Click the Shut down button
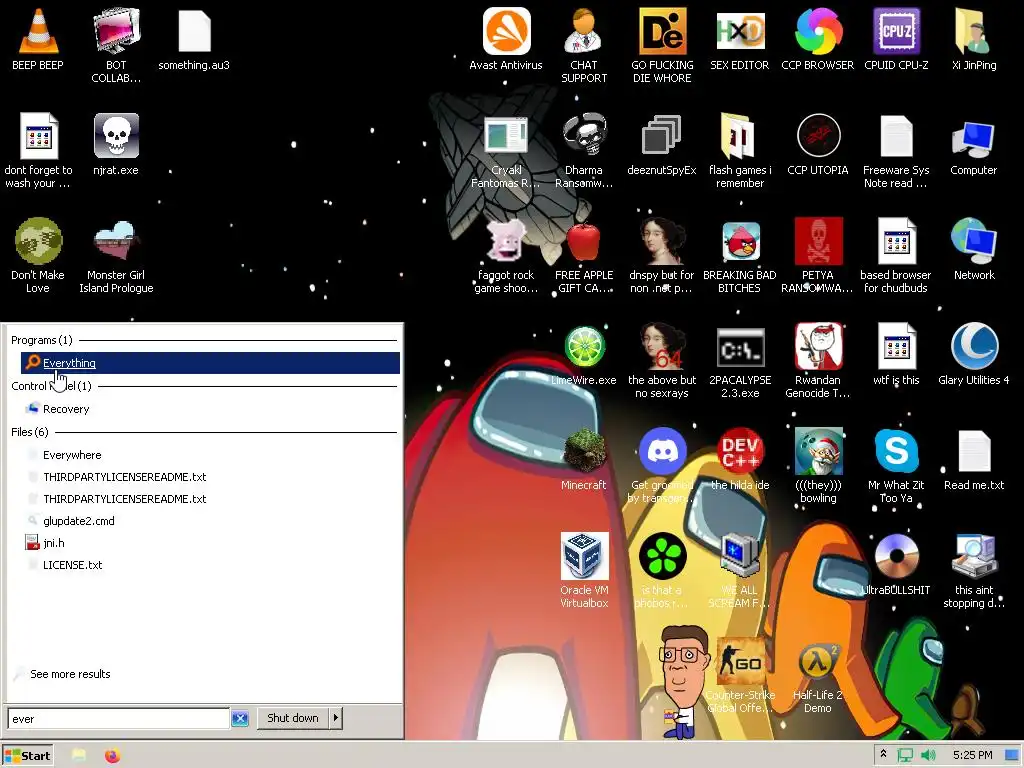The height and width of the screenshot is (768, 1024). (293, 718)
